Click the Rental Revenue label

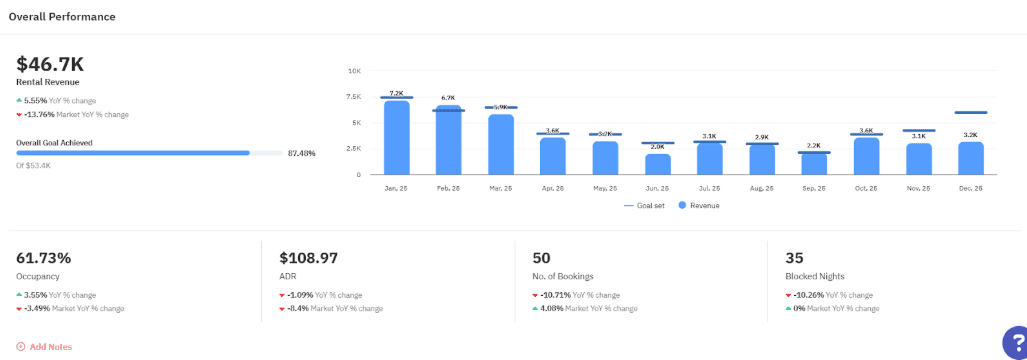[48, 82]
